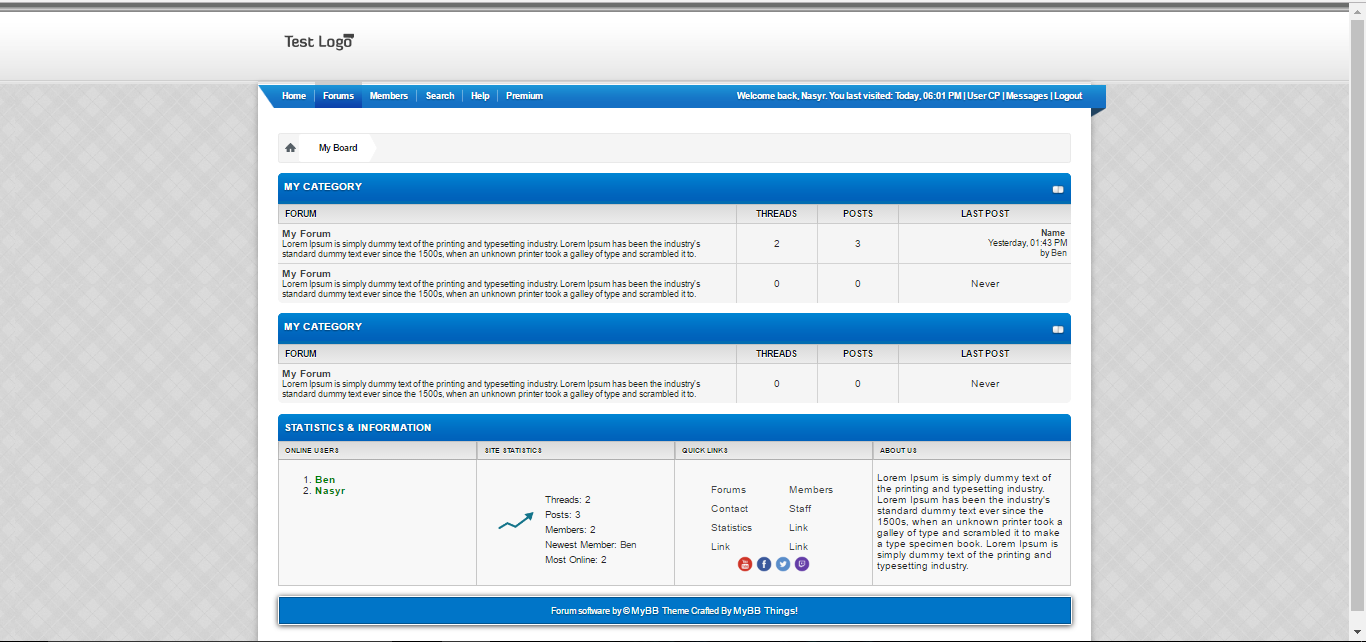Click the Logout link
This screenshot has width=1366, height=642.
pos(1068,96)
